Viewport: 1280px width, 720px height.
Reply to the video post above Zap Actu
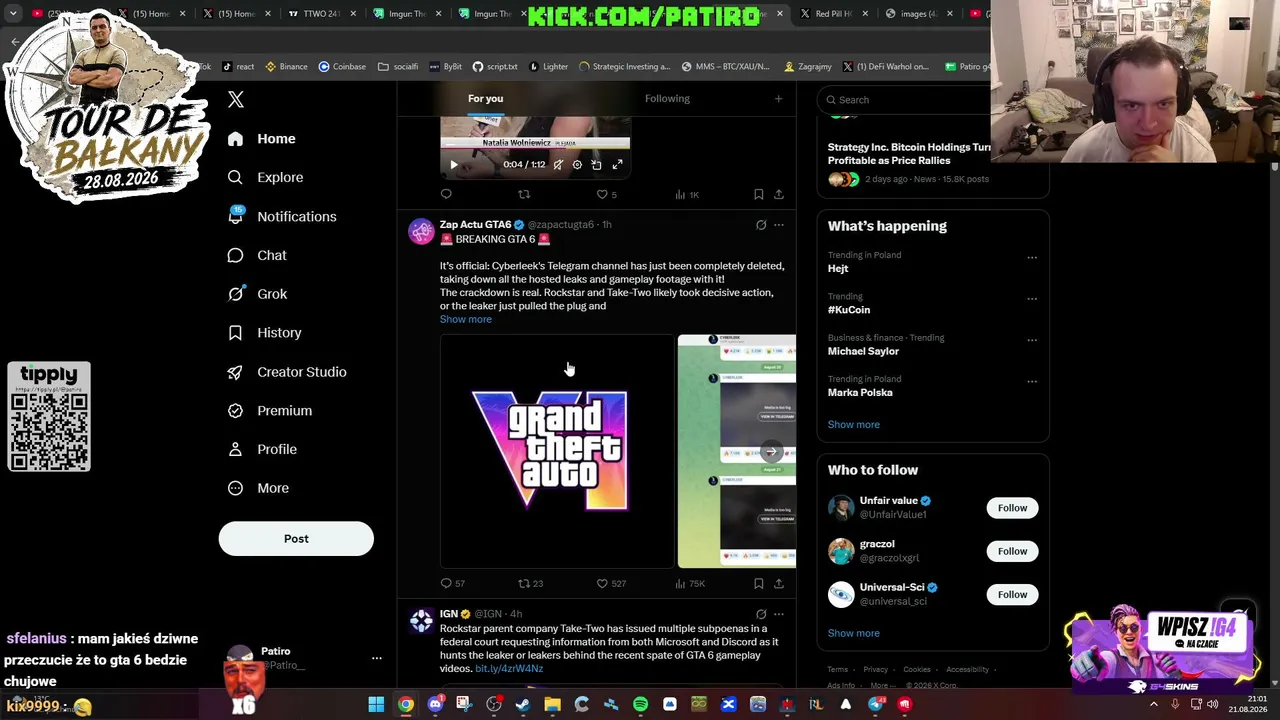tap(446, 194)
